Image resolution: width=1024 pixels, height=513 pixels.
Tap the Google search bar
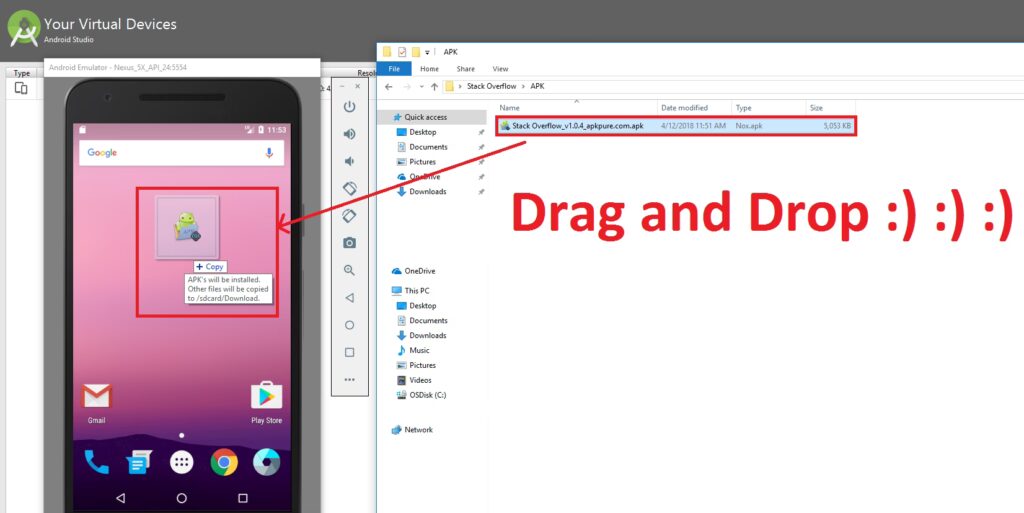pyautogui.click(x=170, y=153)
